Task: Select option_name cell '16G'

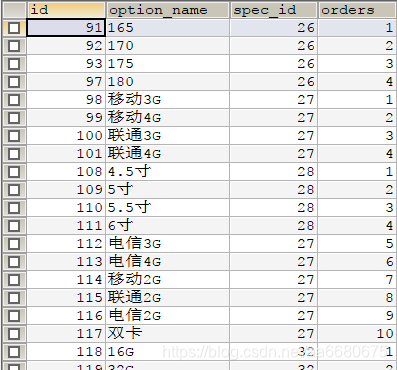Action: click(x=168, y=352)
